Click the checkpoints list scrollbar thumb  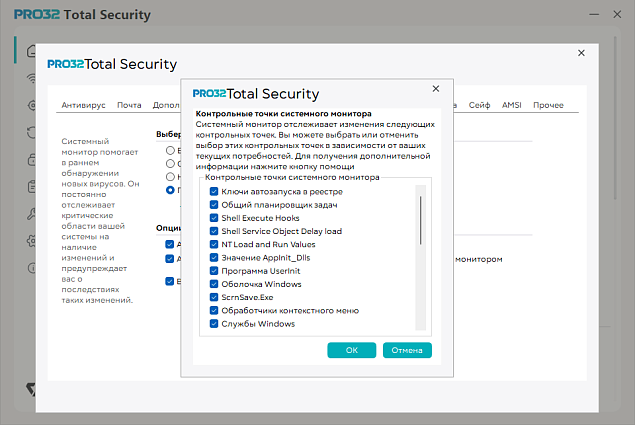coord(420,220)
